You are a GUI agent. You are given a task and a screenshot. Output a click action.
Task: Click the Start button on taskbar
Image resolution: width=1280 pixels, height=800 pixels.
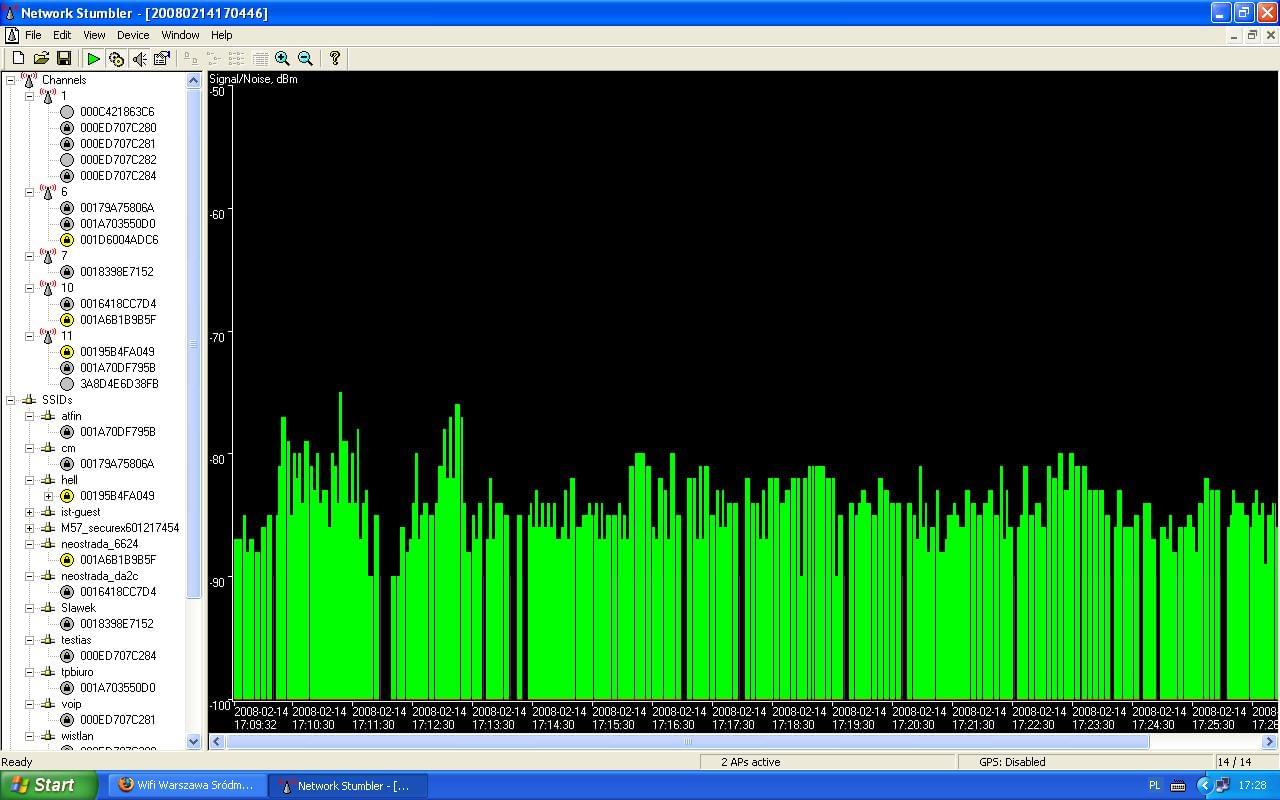point(49,785)
